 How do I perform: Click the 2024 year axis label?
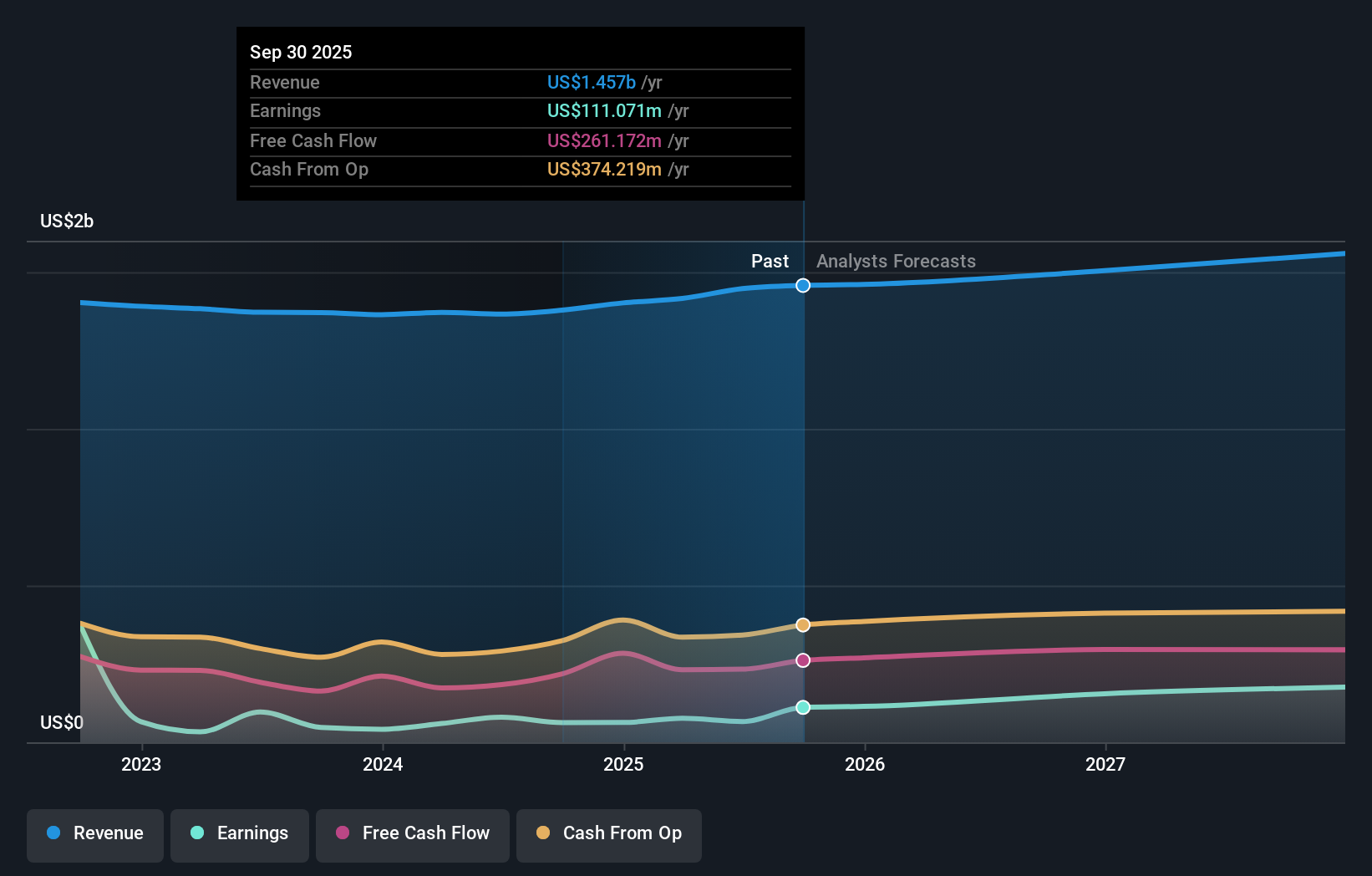382,763
